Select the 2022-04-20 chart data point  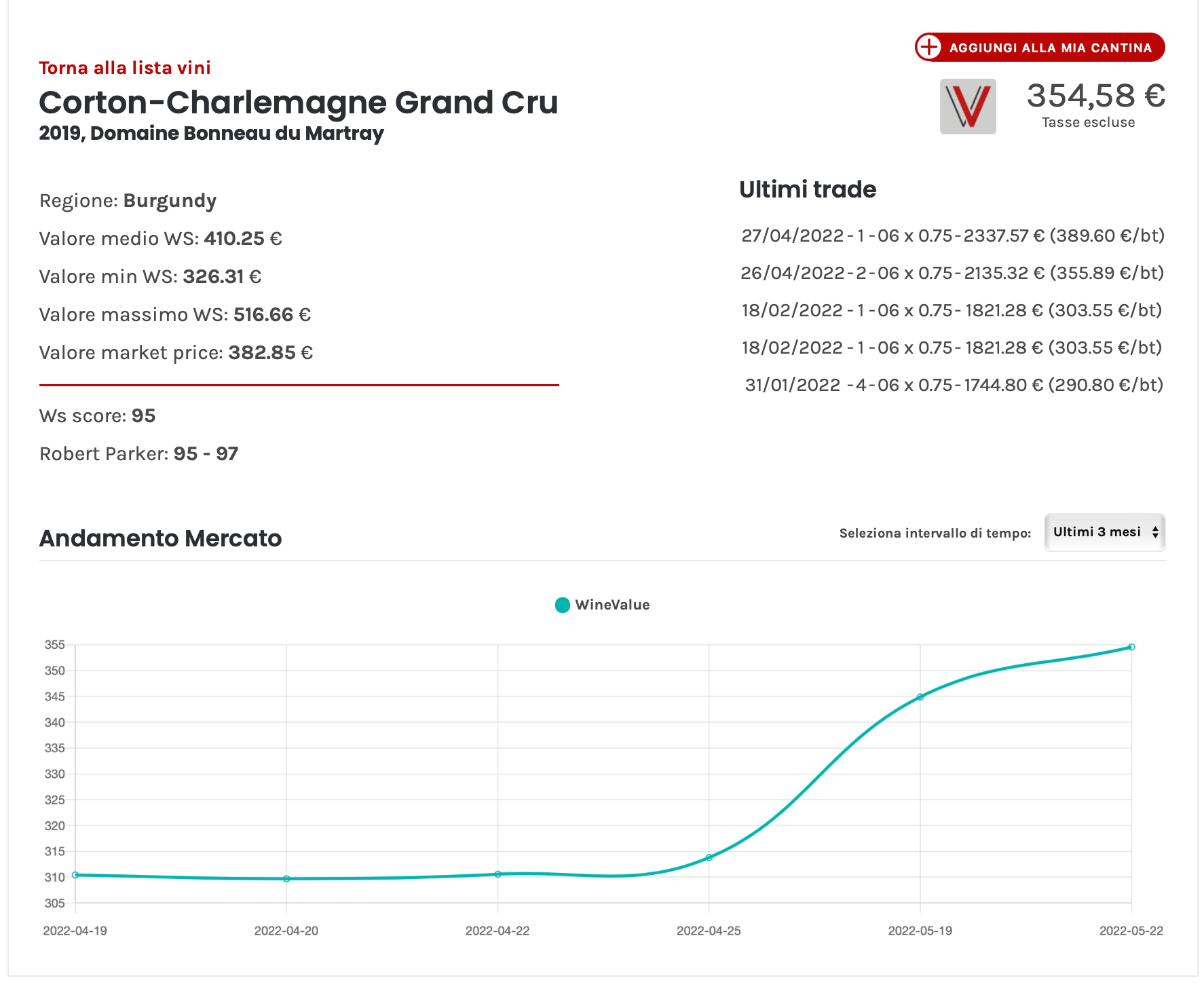pos(286,879)
